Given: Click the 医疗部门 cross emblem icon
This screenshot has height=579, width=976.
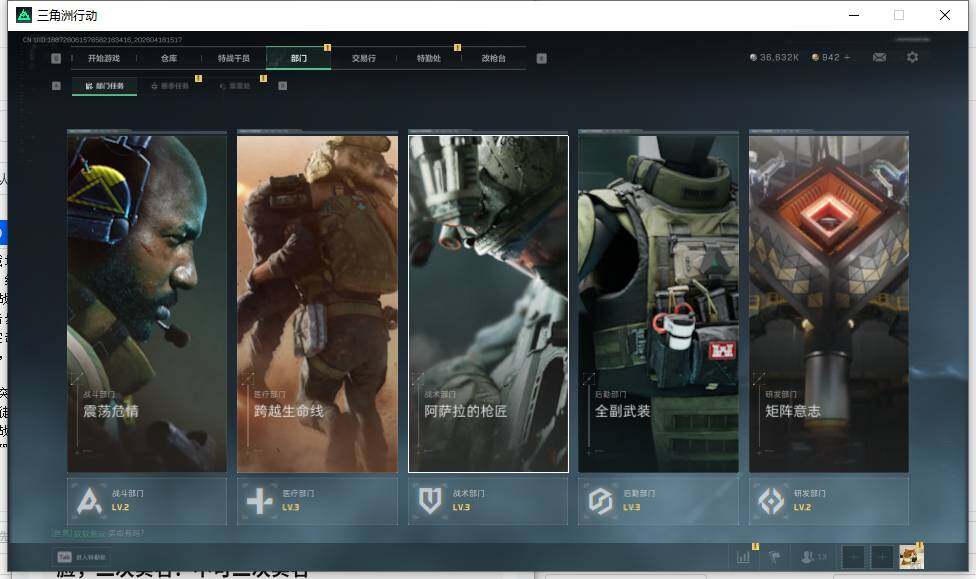Looking at the screenshot, I should coord(260,501).
